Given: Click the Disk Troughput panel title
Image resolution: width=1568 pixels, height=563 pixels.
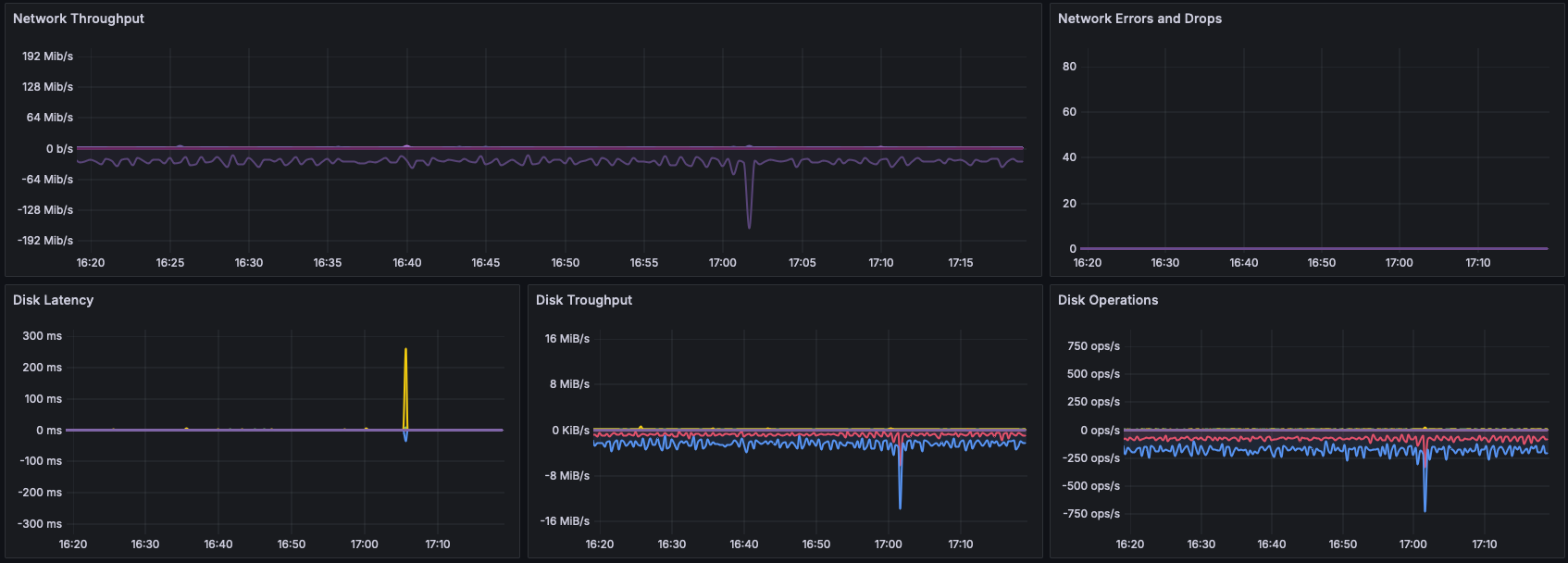Looking at the screenshot, I should [583, 300].
